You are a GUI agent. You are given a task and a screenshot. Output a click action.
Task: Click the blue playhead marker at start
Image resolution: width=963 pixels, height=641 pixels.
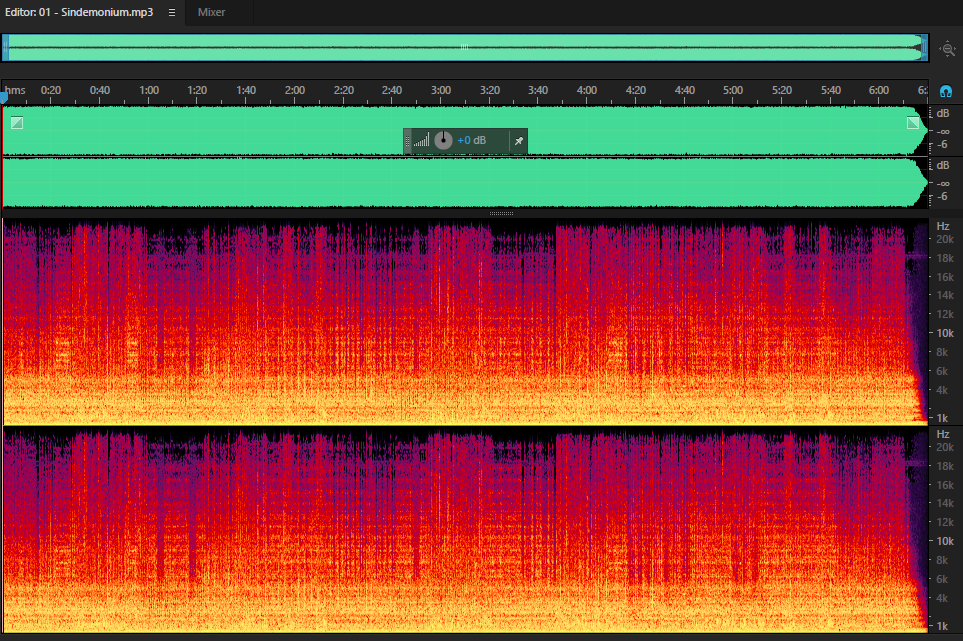coord(4,96)
